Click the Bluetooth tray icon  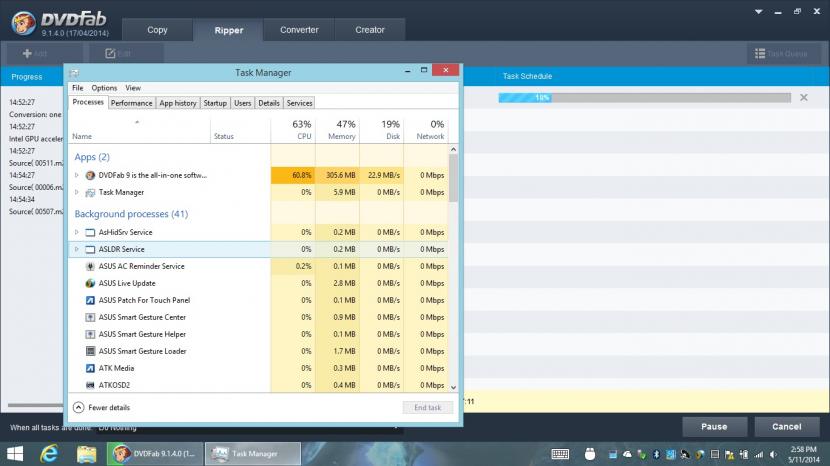pyautogui.click(x=656, y=454)
